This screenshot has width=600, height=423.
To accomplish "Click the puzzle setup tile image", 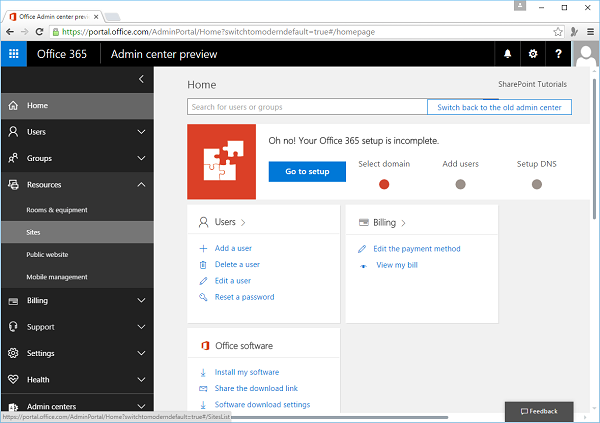I will 222,161.
